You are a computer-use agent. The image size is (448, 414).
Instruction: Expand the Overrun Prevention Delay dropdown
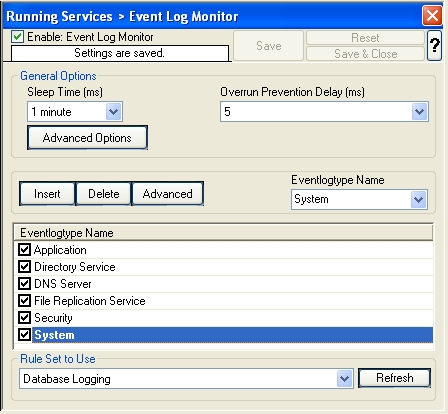click(419, 112)
